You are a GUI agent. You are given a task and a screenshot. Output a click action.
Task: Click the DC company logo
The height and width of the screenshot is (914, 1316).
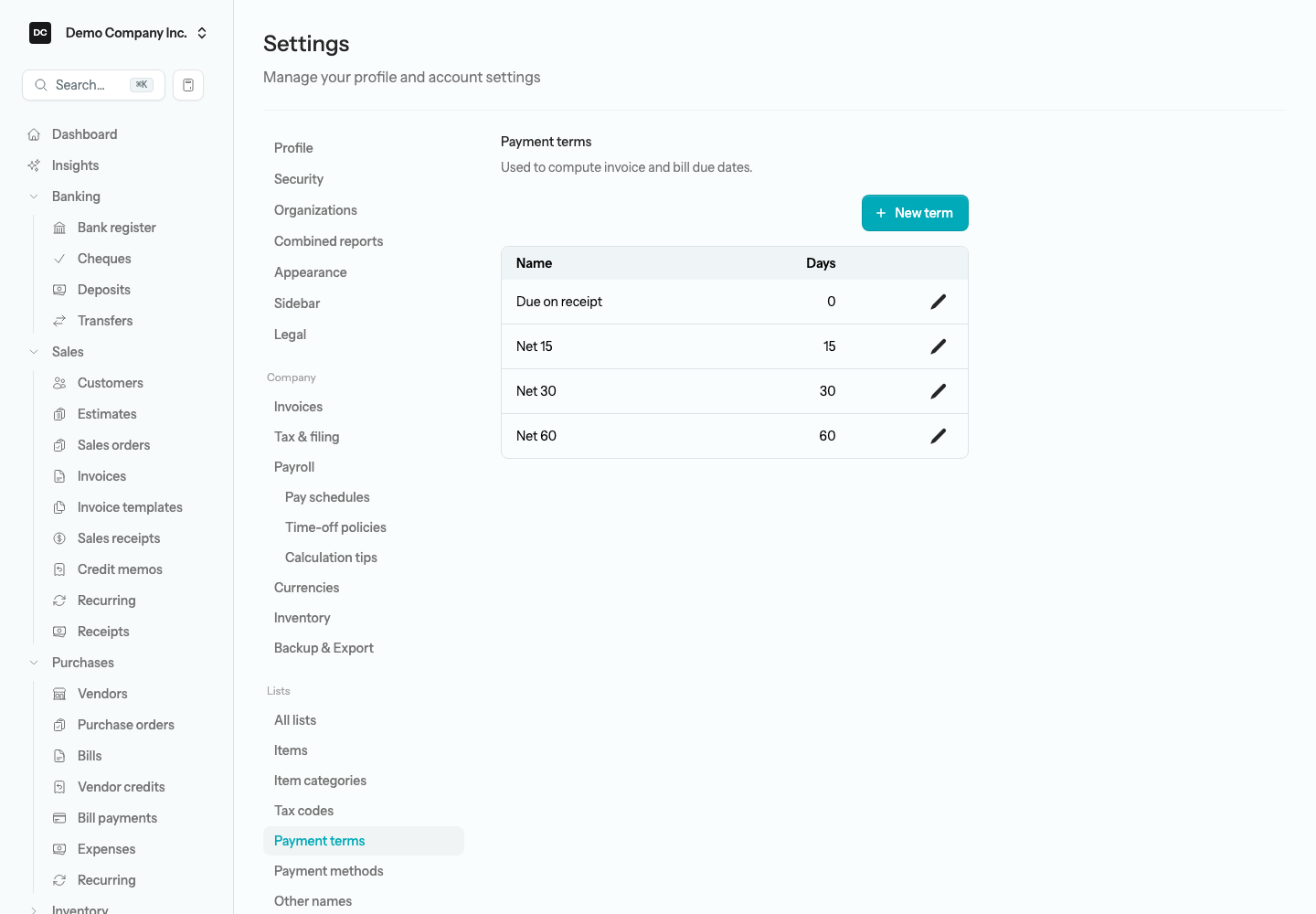pos(40,33)
